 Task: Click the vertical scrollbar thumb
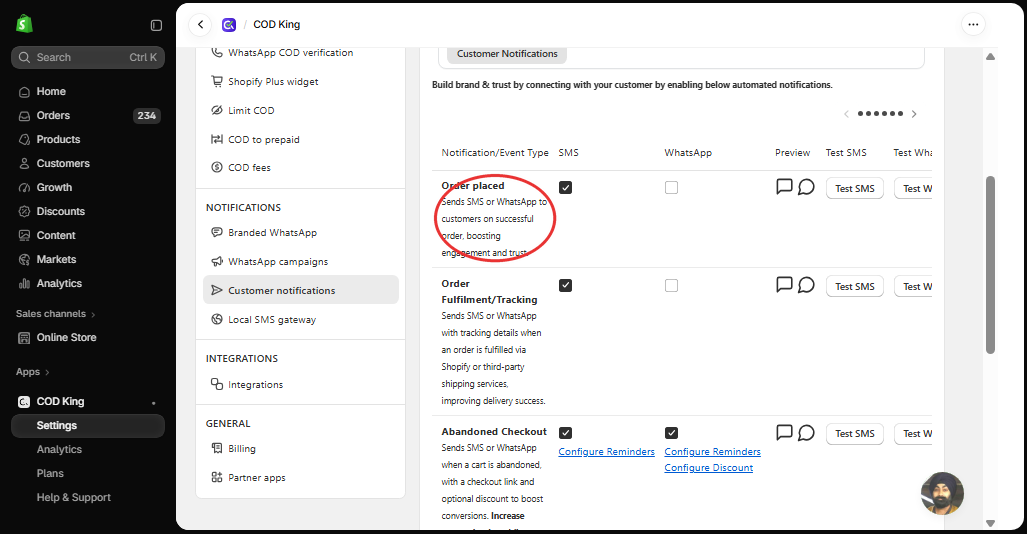[990, 265]
